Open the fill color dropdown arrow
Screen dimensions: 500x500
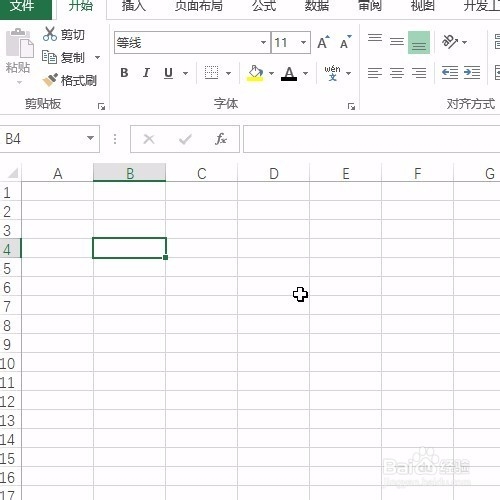pyautogui.click(x=271, y=73)
